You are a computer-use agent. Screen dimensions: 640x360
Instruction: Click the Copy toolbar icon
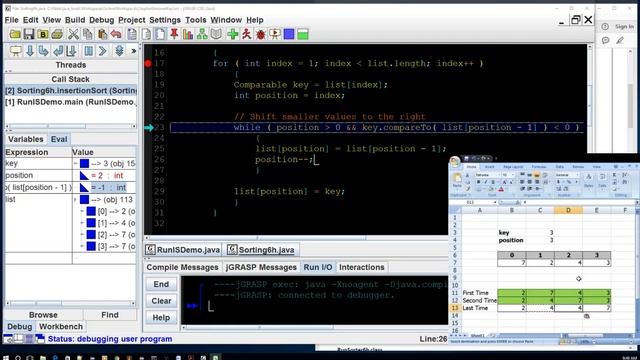pyautogui.click(x=88, y=34)
